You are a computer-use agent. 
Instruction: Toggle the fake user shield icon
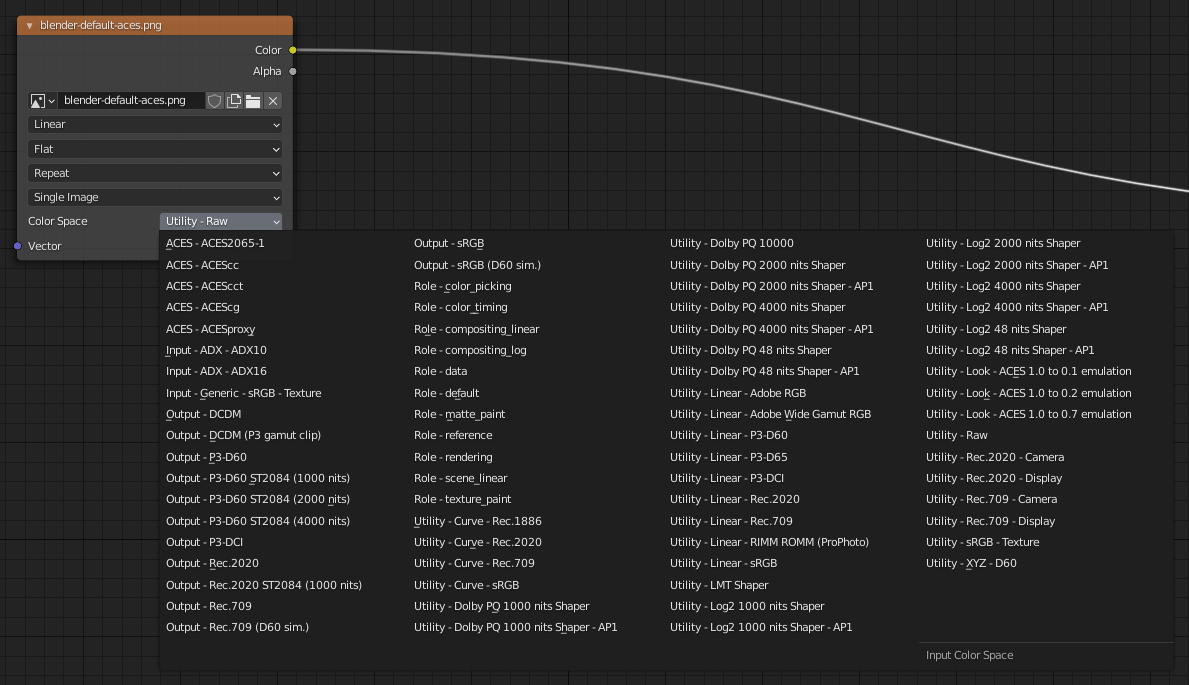pyautogui.click(x=214, y=101)
